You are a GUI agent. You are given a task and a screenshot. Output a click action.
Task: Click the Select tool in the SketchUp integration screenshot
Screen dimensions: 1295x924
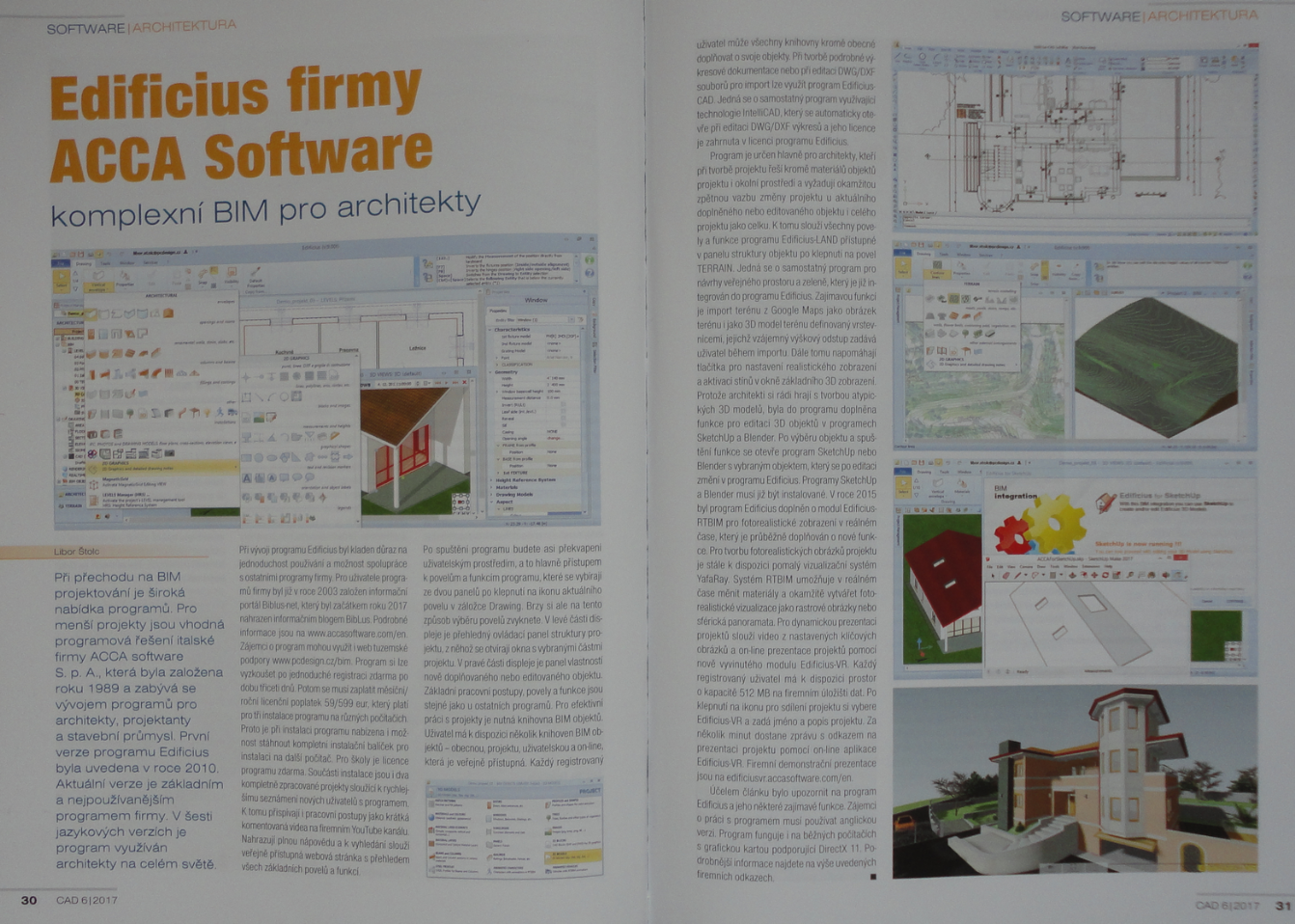904,487
